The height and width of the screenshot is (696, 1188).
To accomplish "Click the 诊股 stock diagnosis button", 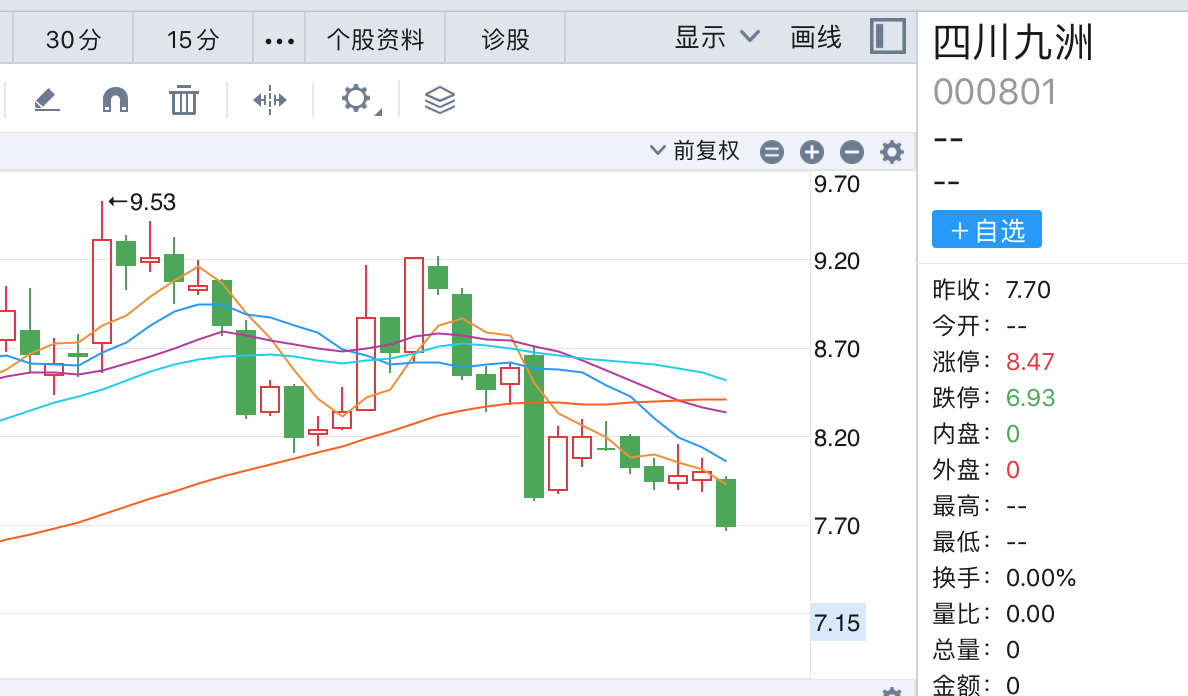I will pos(506,40).
